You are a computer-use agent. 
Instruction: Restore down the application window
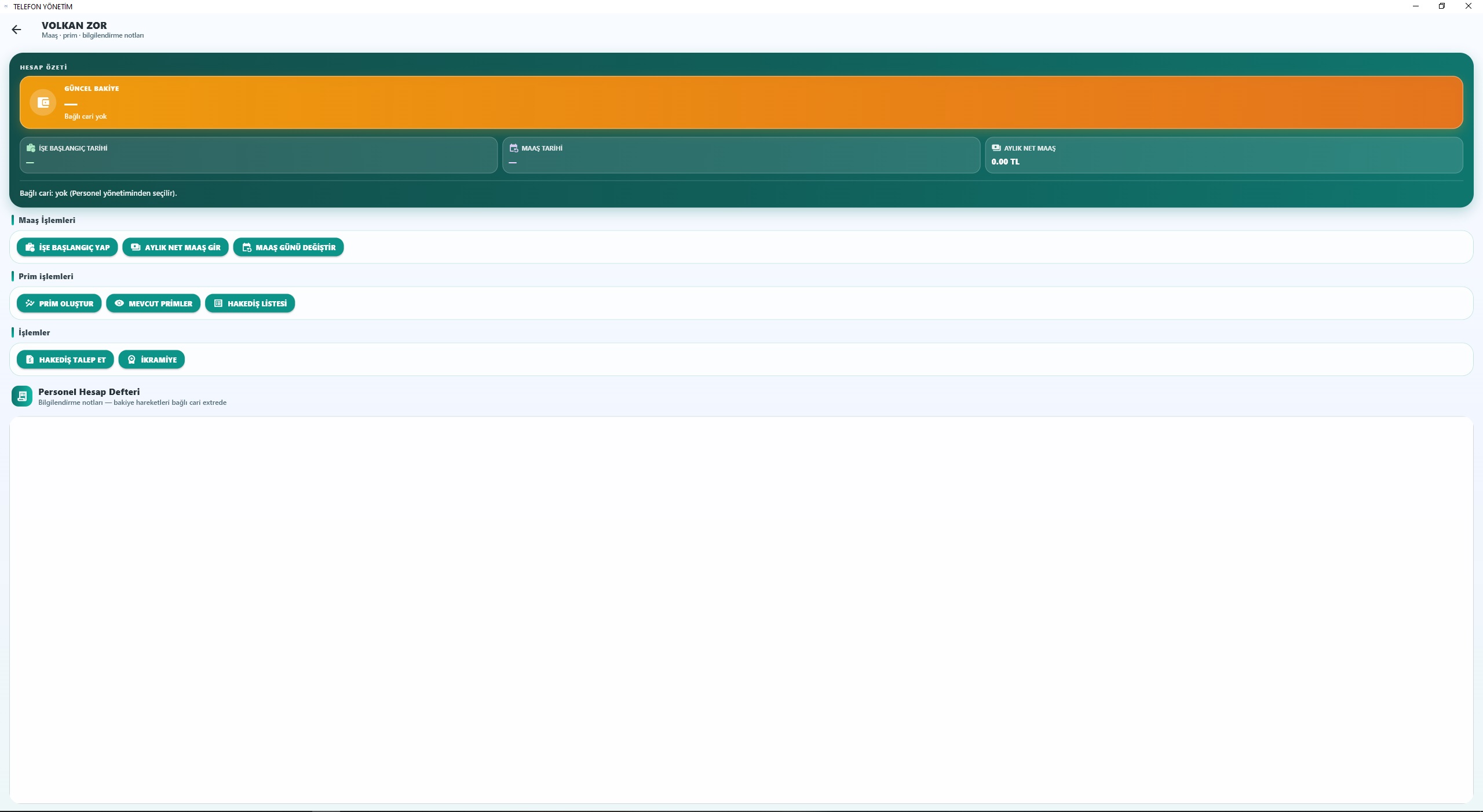[x=1442, y=6]
